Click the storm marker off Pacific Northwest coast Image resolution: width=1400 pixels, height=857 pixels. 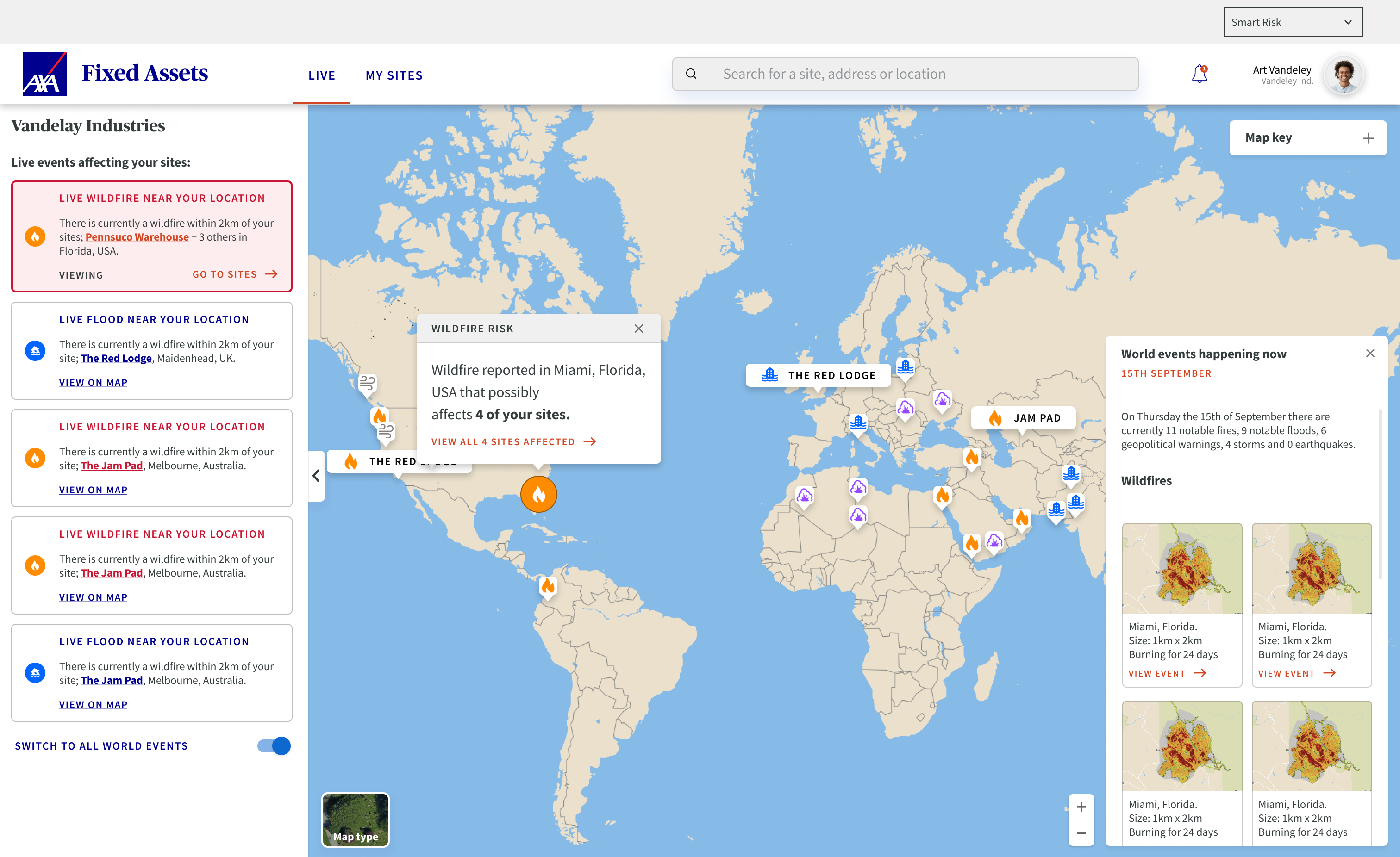coord(368,383)
